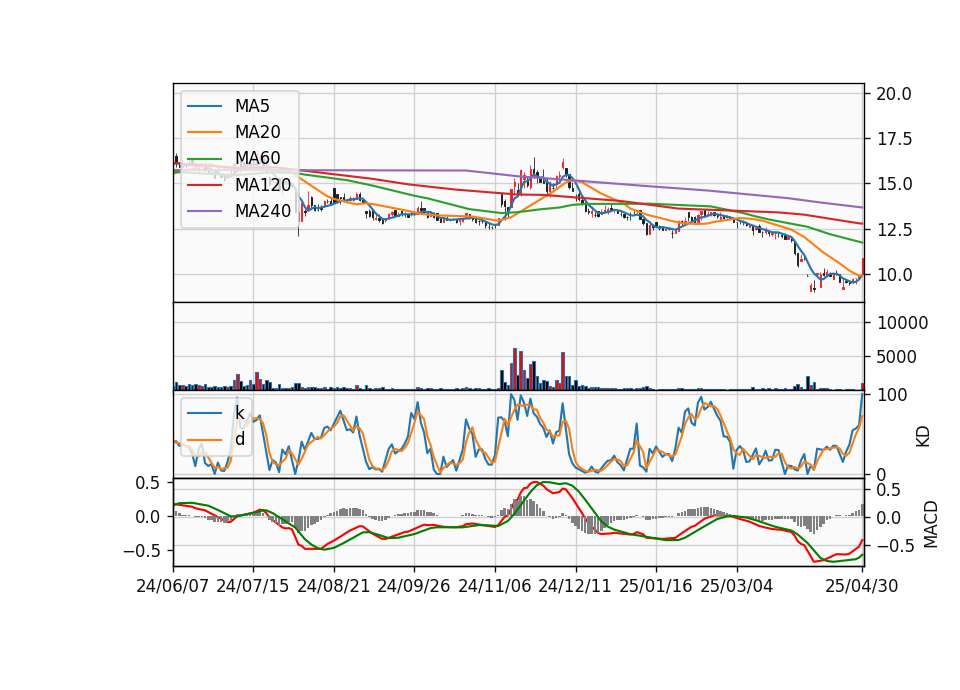Click the 24/08/21 date label
The height and width of the screenshot is (690, 960).
pyautogui.click(x=334, y=586)
